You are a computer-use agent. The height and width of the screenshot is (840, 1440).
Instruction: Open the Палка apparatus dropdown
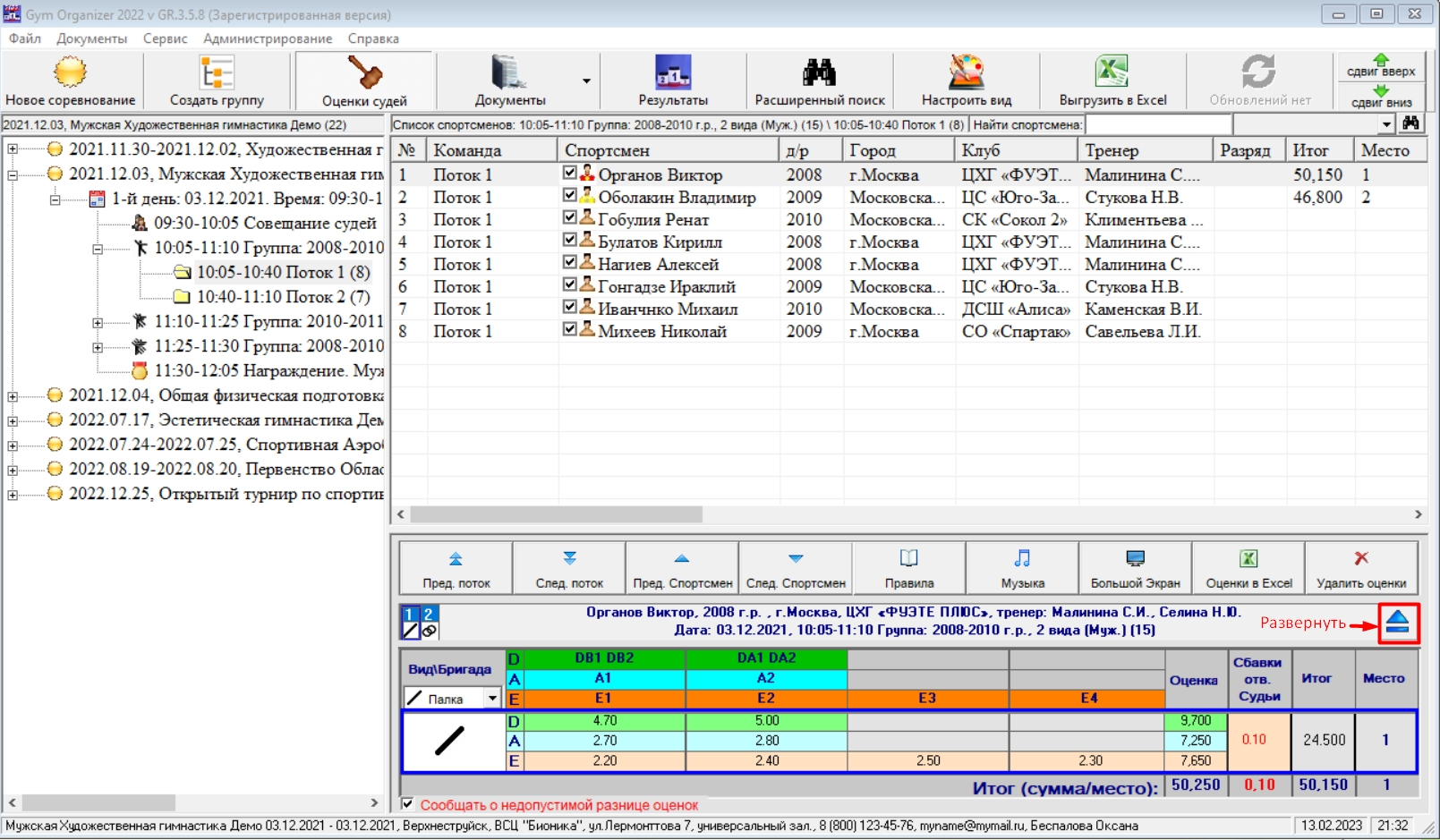492,699
